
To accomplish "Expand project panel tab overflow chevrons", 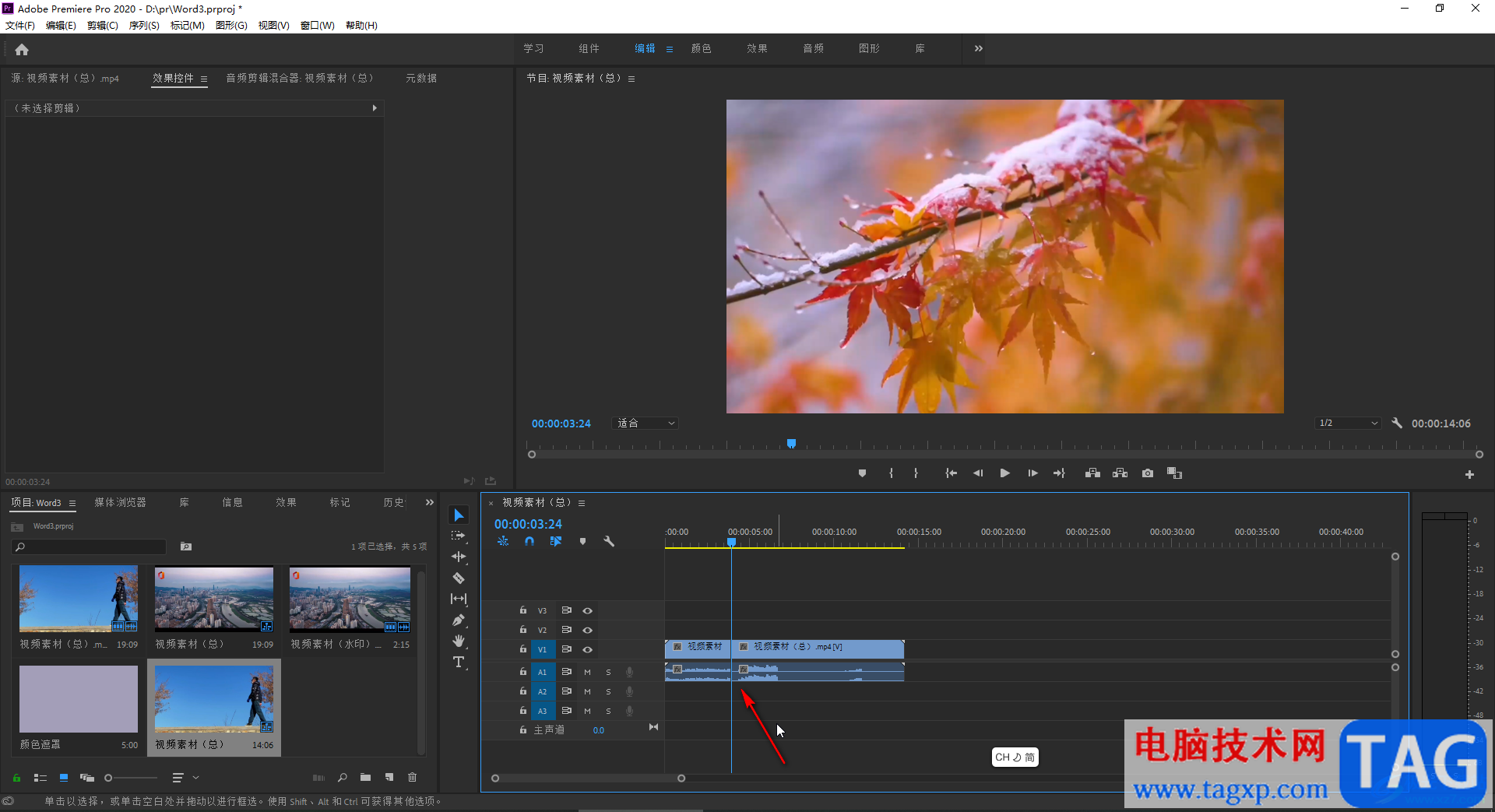I will click(429, 502).
